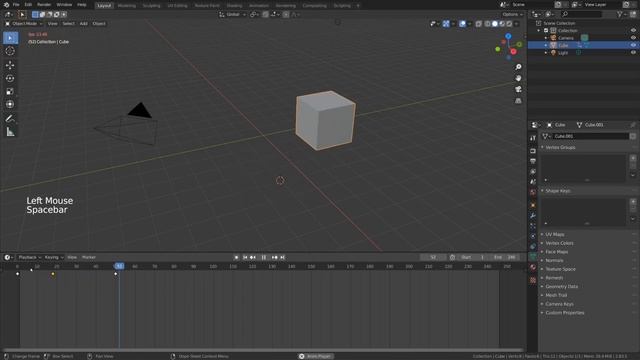Click the yellow keyframe in the timeline
Viewport: 640px width, 360px height.
[53, 274]
